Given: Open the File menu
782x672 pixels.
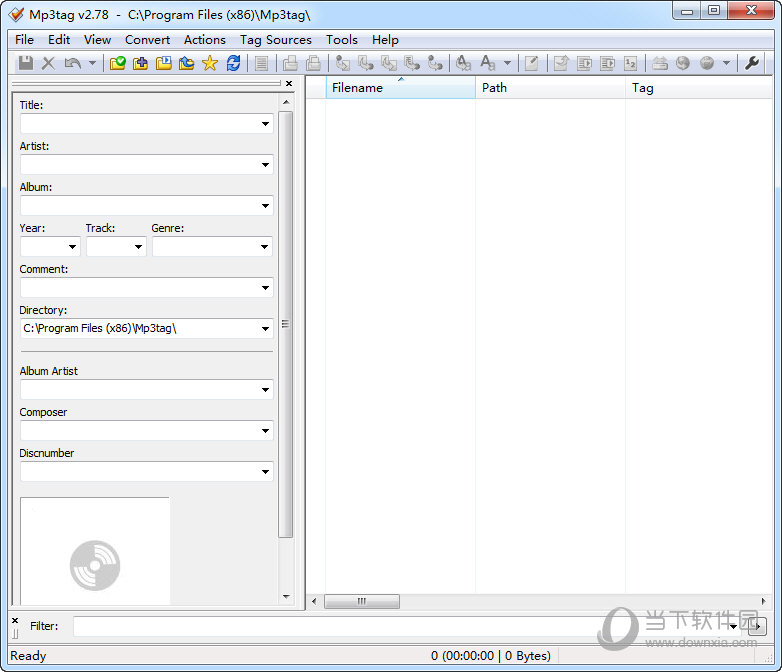Looking at the screenshot, I should click(24, 40).
